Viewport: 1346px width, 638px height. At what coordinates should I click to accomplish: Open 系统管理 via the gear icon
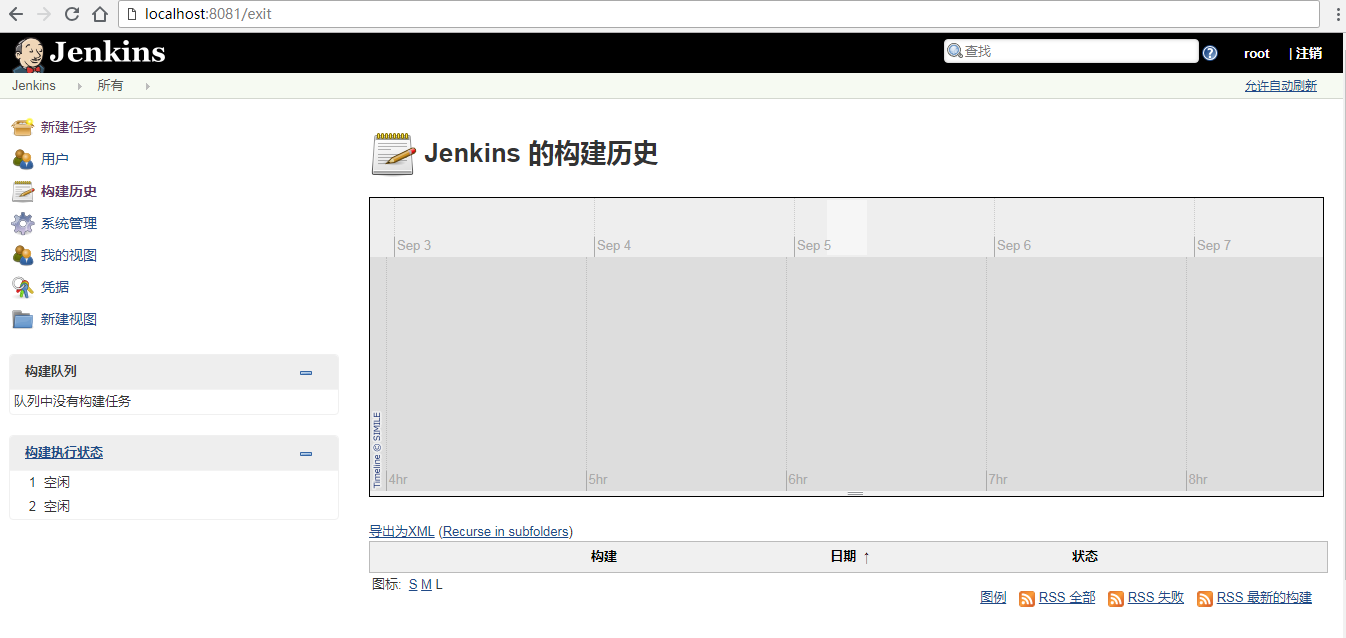[x=24, y=223]
